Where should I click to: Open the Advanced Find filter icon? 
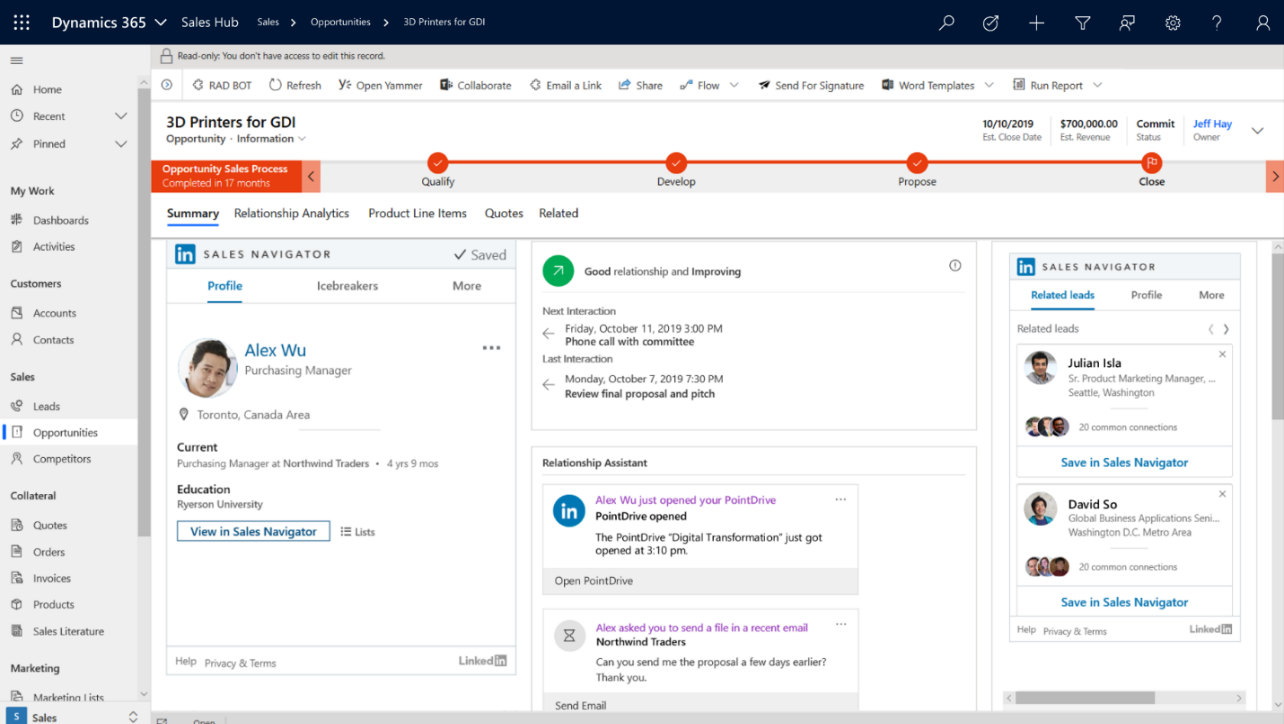[x=1082, y=22]
